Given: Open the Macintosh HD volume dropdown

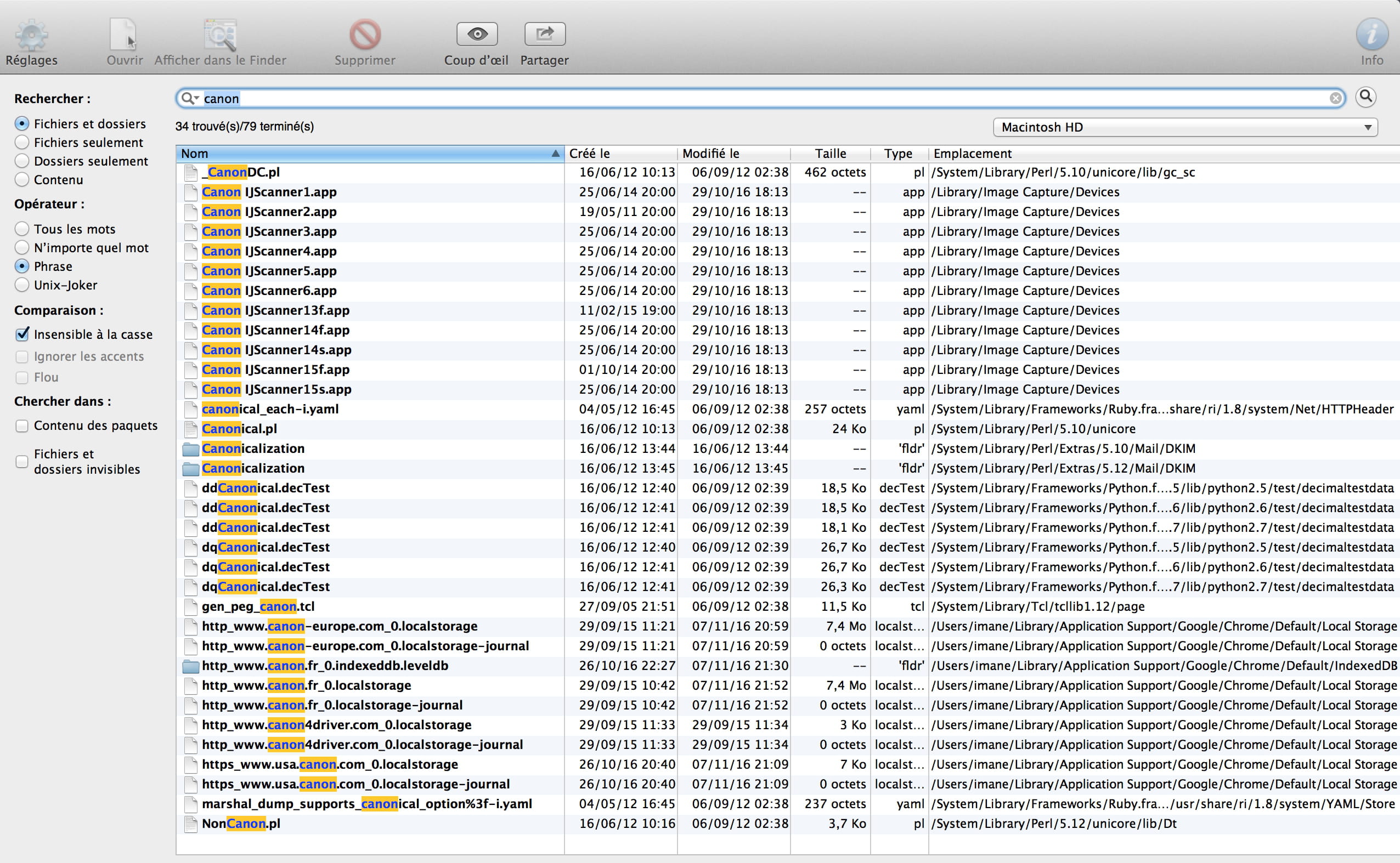Looking at the screenshot, I should 1186,127.
